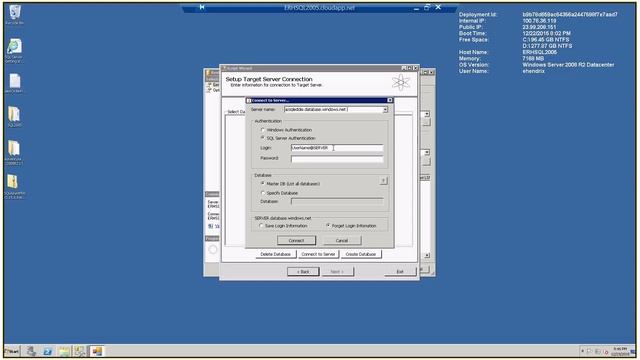Click the help question mark button in Database group
Viewport: 640px width, 360px height.
(383, 181)
